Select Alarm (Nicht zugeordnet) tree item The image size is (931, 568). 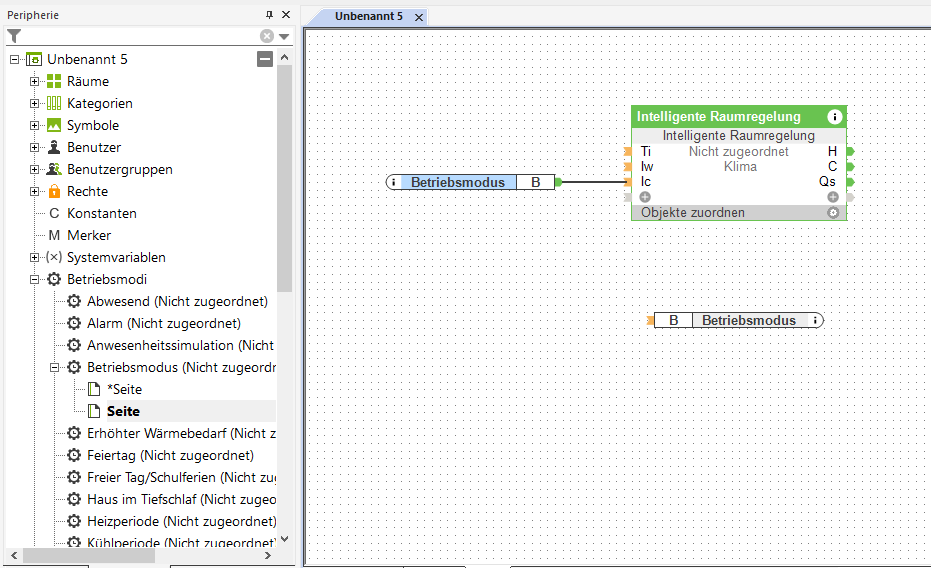[164, 323]
